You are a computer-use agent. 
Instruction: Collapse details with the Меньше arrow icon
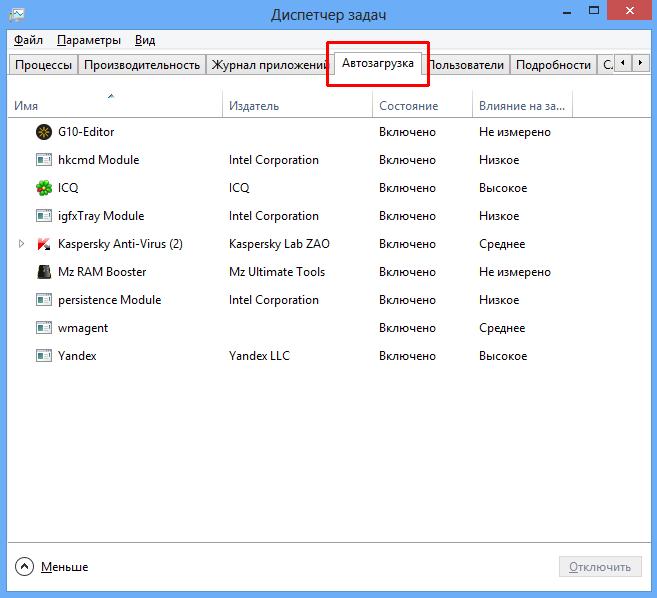[x=24, y=567]
